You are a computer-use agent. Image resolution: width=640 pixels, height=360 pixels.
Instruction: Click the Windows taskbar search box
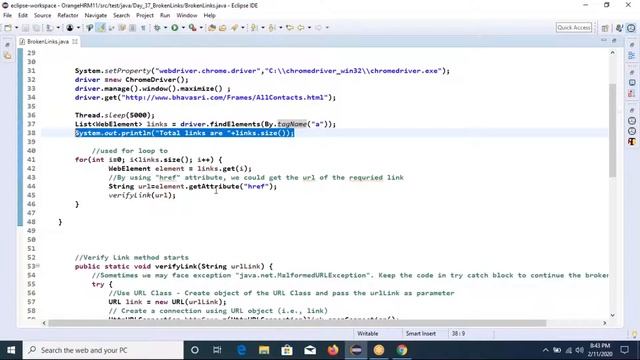(x=103, y=350)
